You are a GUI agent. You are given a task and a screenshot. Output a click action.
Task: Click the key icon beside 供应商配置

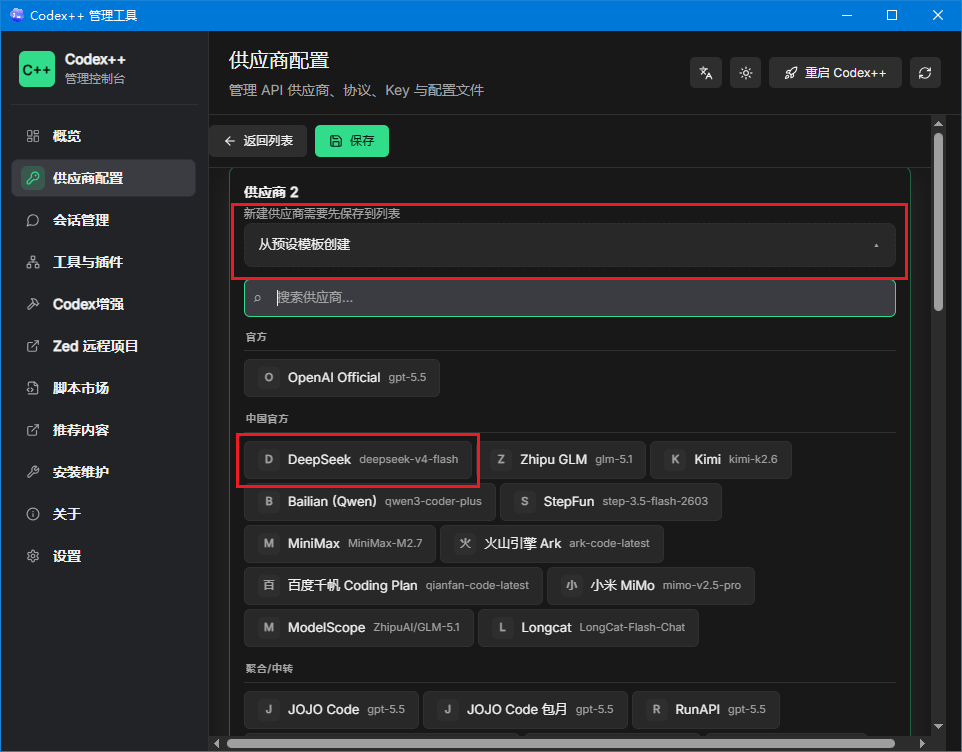[33, 178]
